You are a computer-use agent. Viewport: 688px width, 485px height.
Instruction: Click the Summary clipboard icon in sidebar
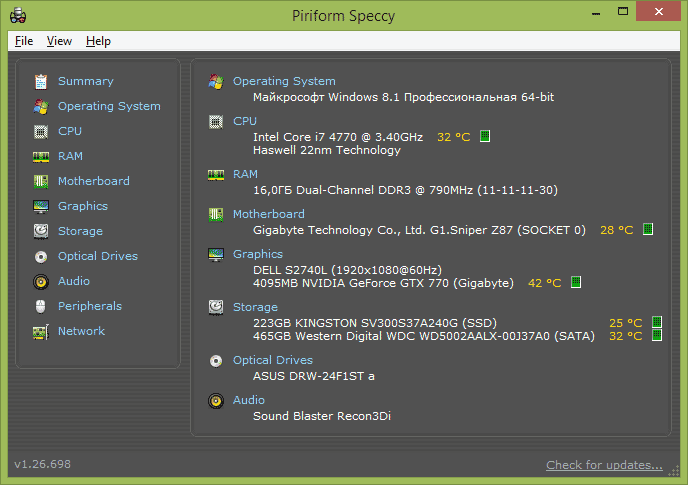coord(41,82)
